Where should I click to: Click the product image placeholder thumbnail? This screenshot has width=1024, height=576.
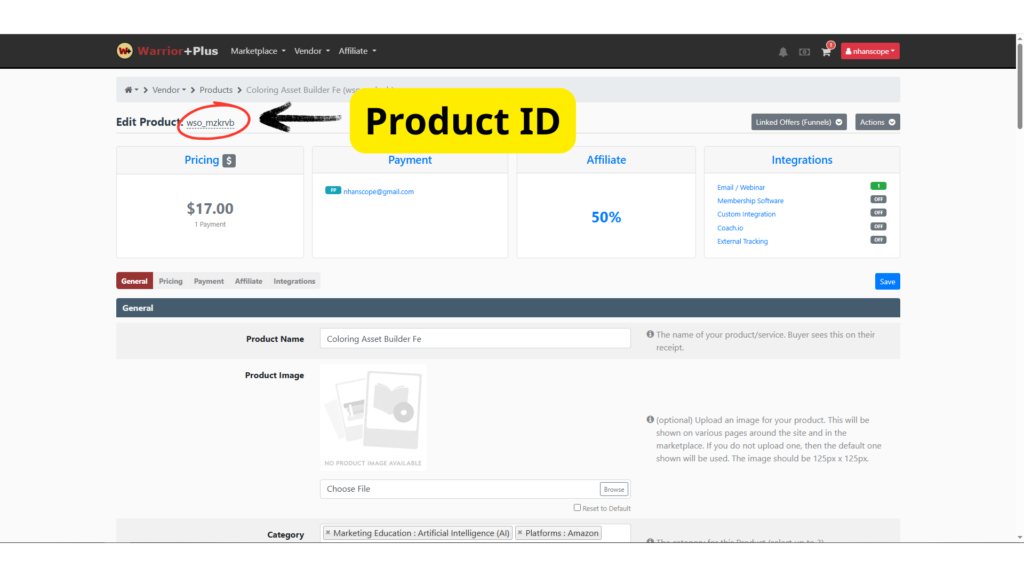pos(373,415)
